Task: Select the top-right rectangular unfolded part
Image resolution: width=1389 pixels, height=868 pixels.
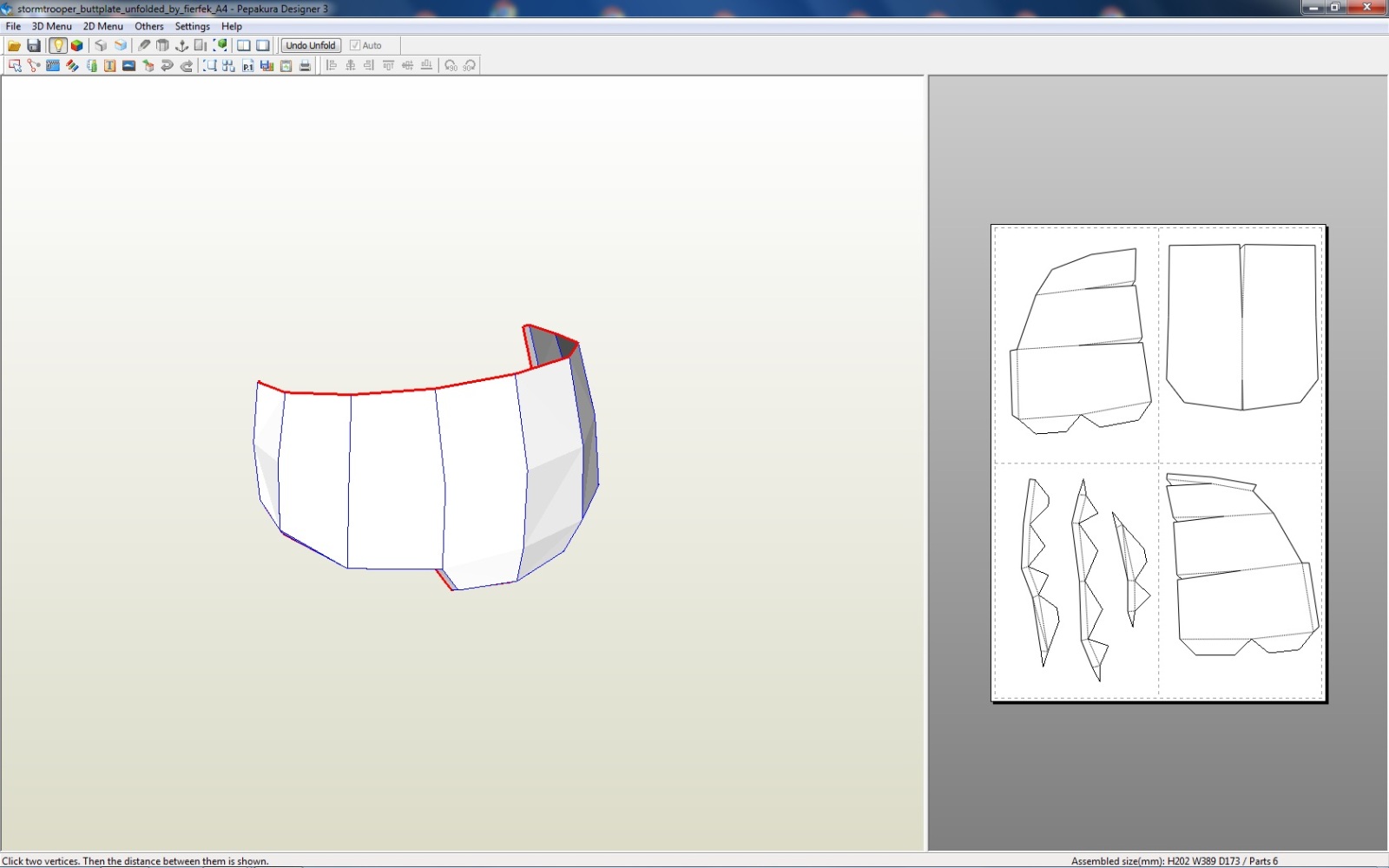Action: (x=1241, y=327)
